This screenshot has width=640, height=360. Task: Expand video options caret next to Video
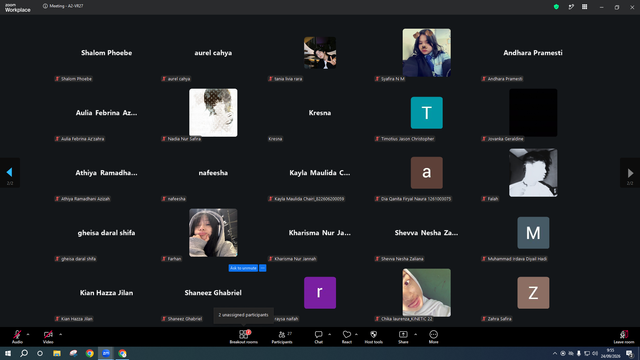(60, 334)
